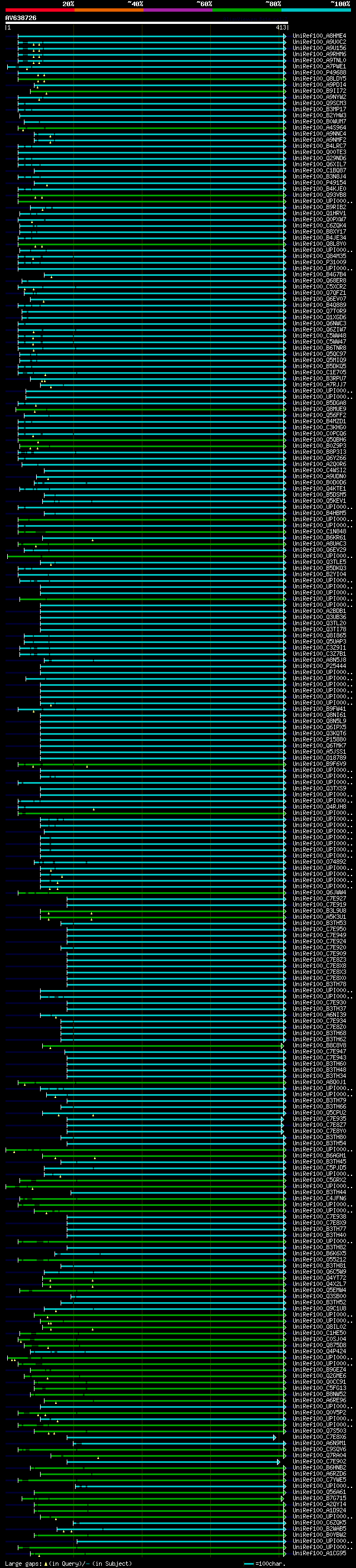Open hit UniRef100_P49154
Screen dimensions: 356x1568
pos(319,182)
